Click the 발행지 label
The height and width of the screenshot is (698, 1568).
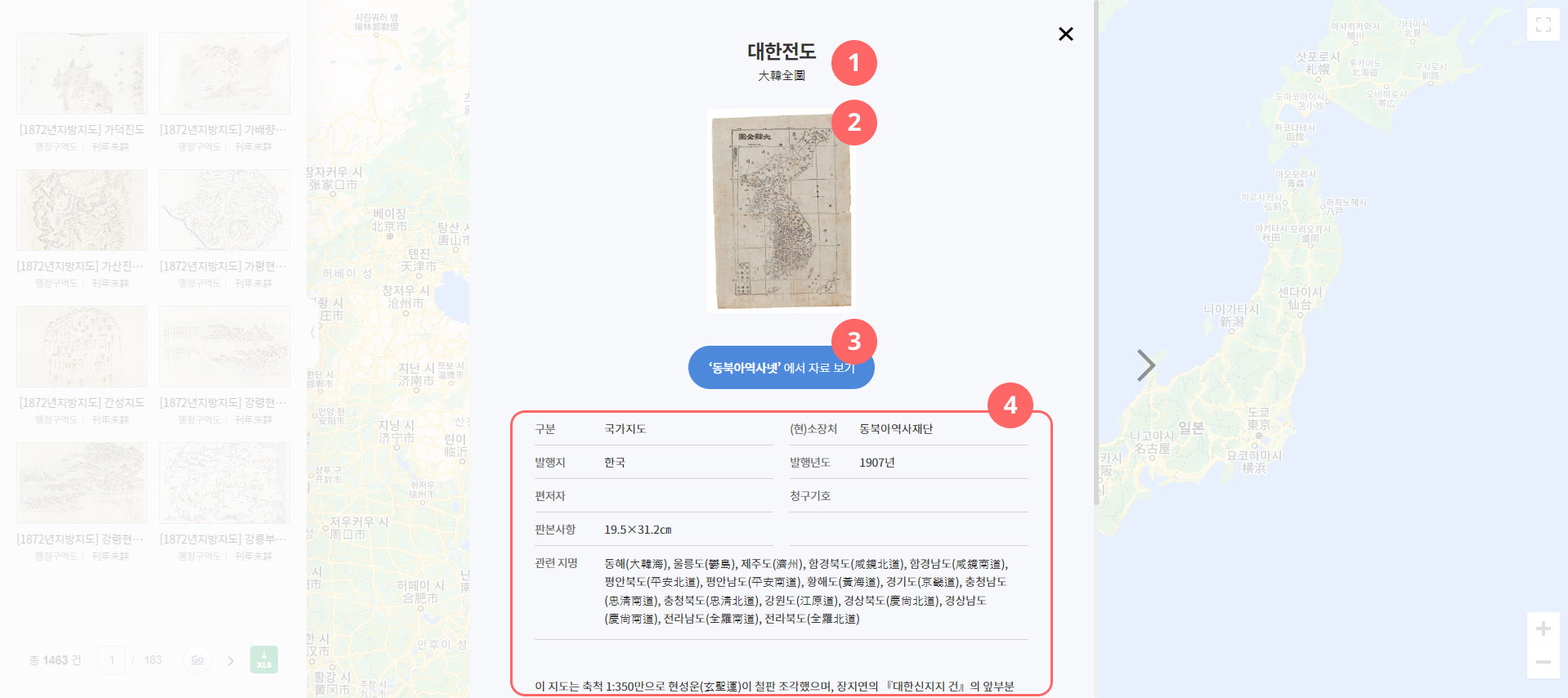tap(550, 463)
